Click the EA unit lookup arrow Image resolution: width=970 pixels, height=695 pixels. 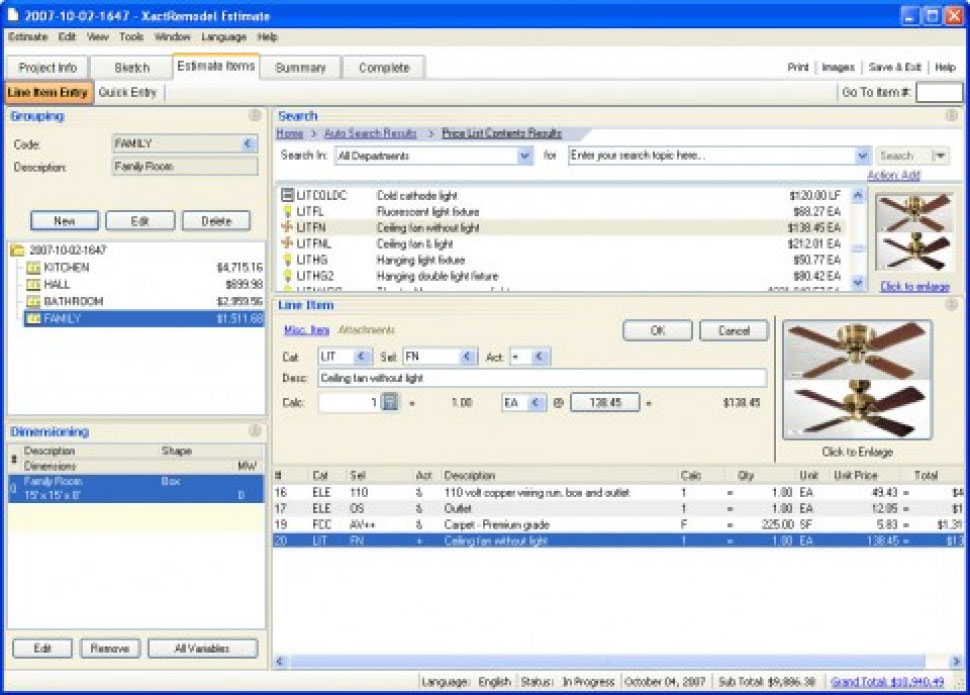[536, 403]
